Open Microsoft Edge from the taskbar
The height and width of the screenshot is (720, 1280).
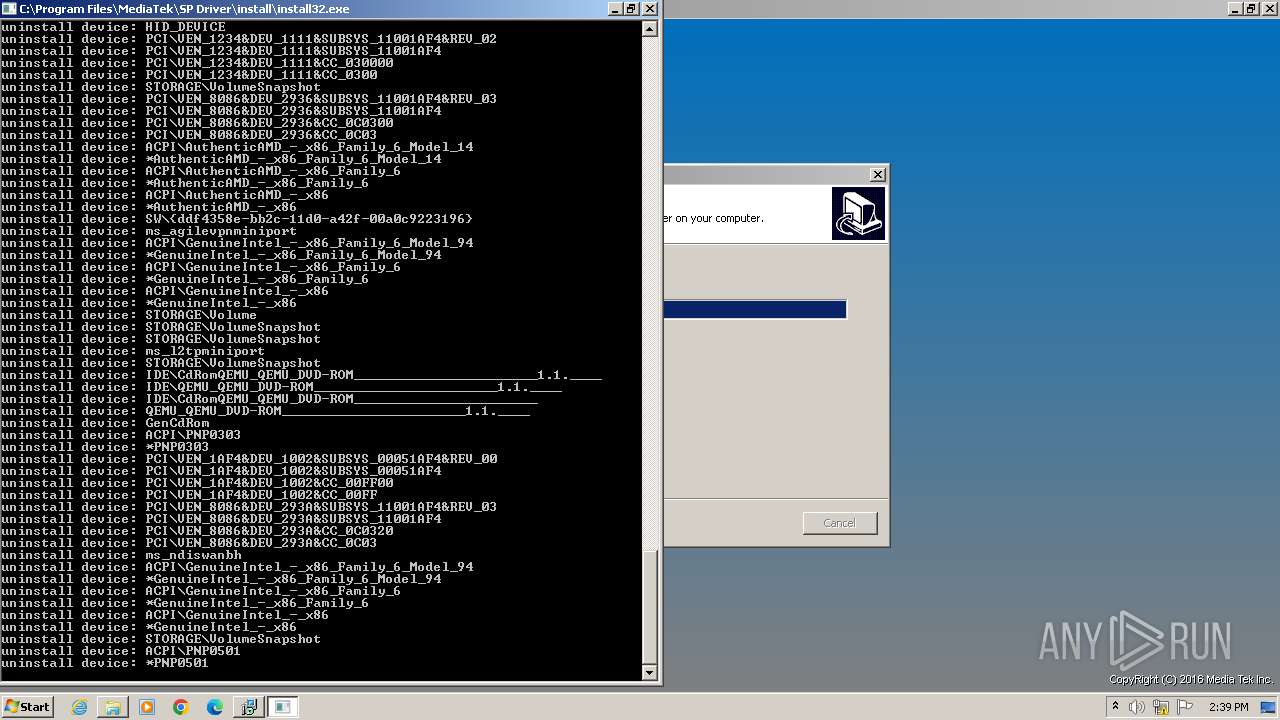point(215,707)
